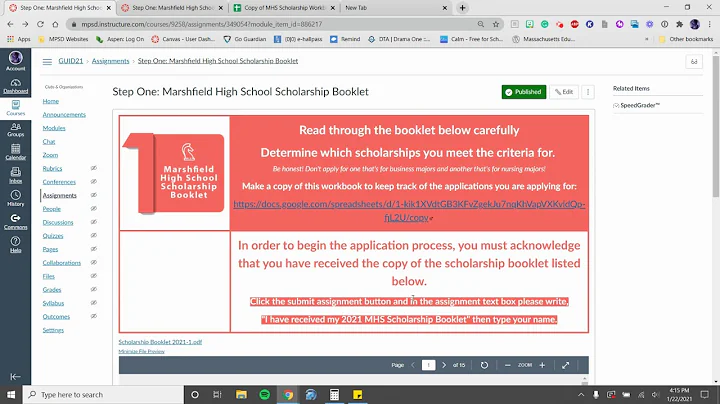
Task: Open the Calendar in global navigation
Action: [16, 152]
